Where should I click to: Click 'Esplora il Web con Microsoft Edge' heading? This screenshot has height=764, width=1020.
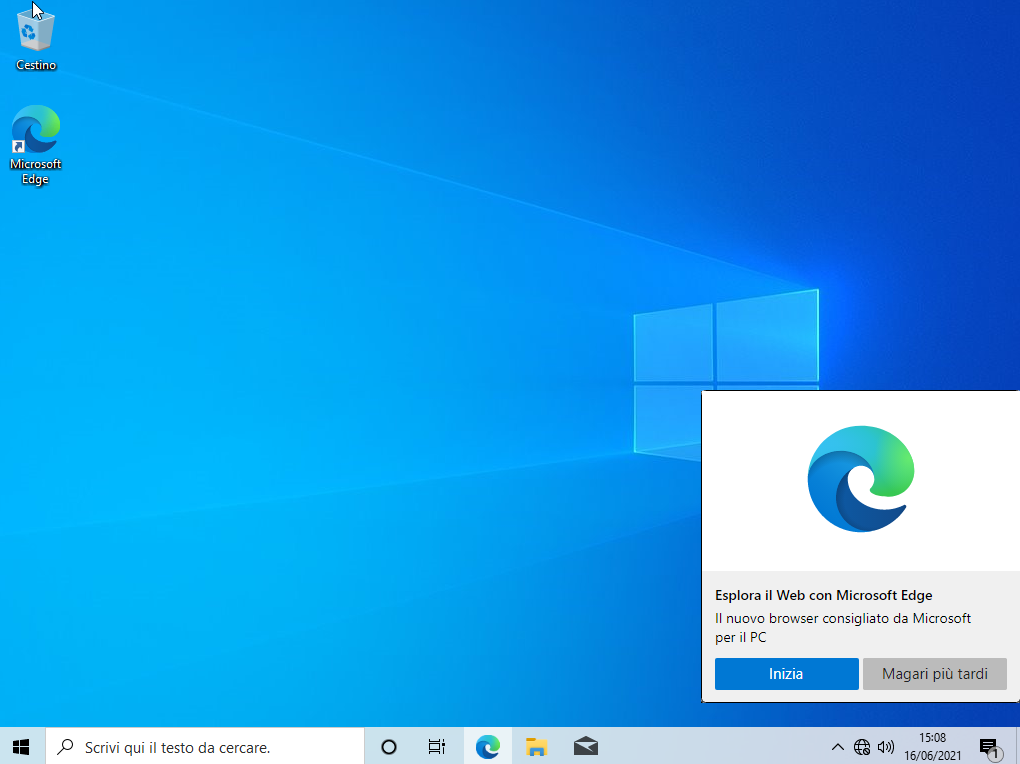point(824,595)
